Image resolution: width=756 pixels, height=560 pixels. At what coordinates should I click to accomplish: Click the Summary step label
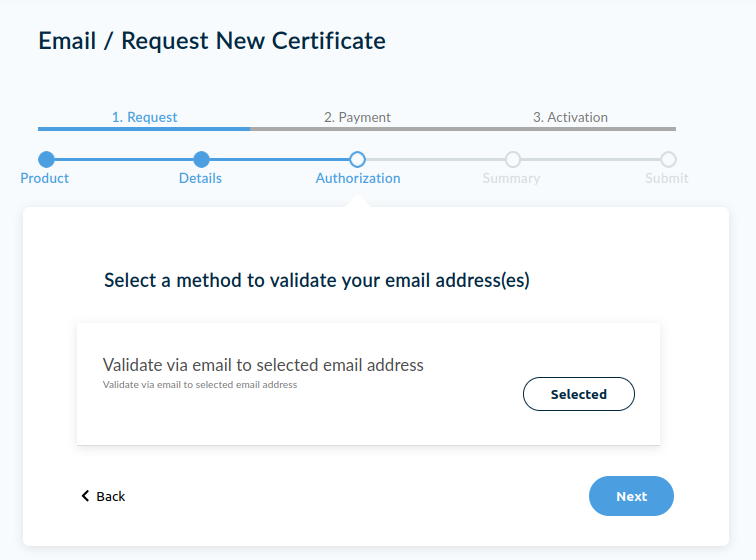click(511, 178)
